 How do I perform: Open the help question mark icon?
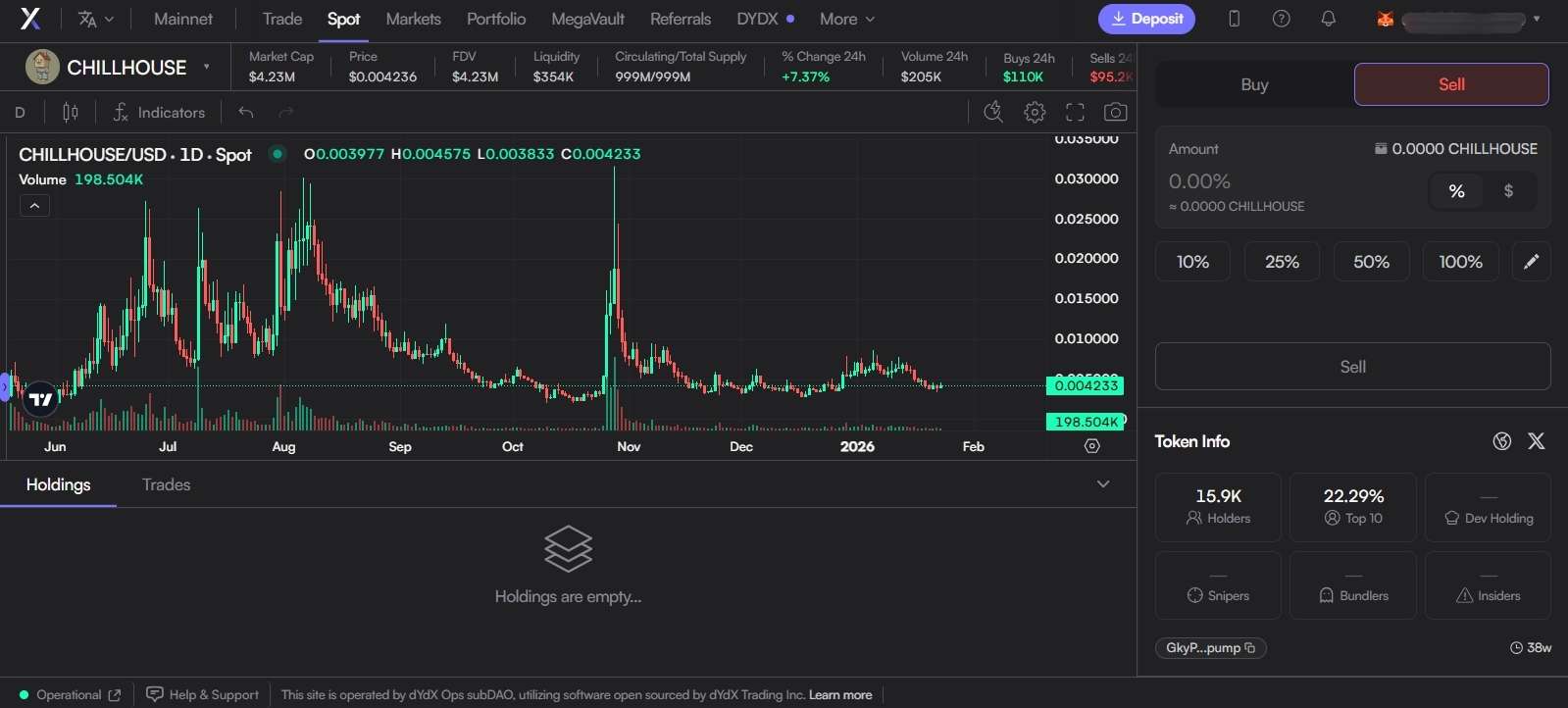[1281, 19]
